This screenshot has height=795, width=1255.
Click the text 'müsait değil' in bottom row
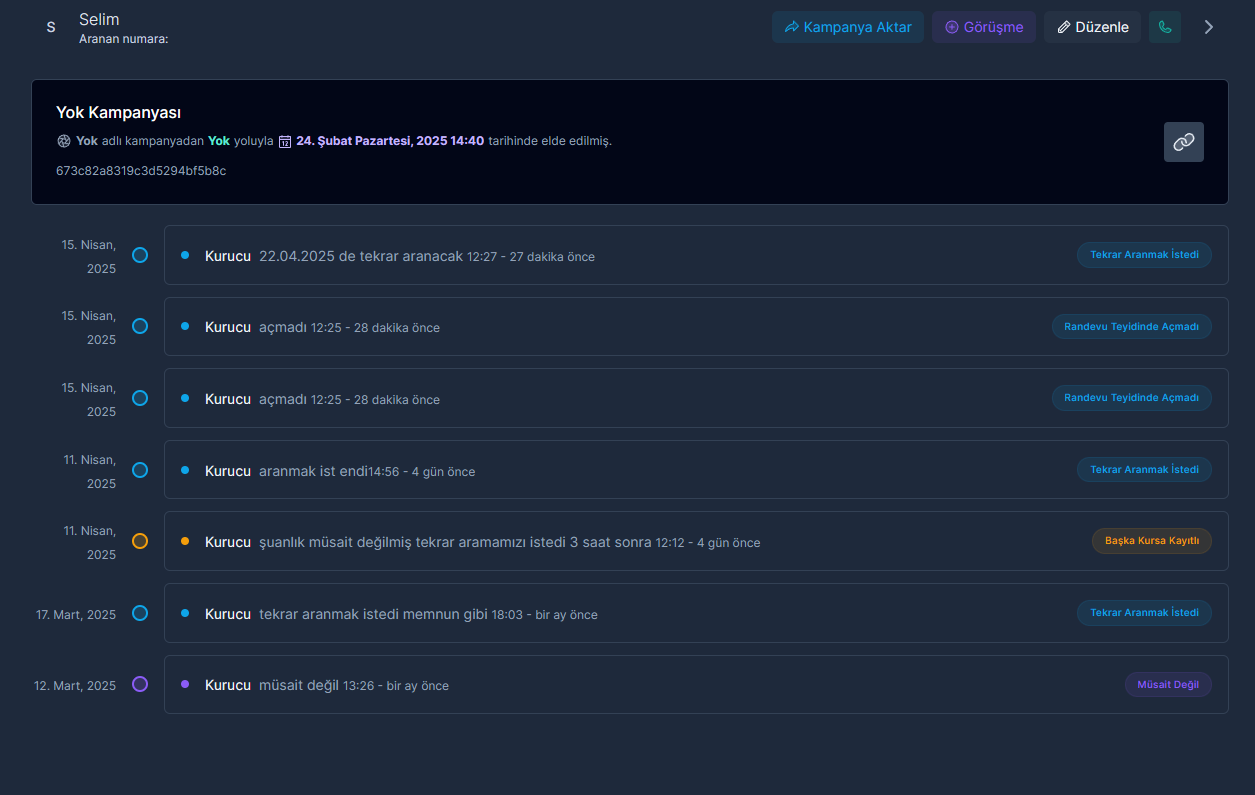click(299, 685)
